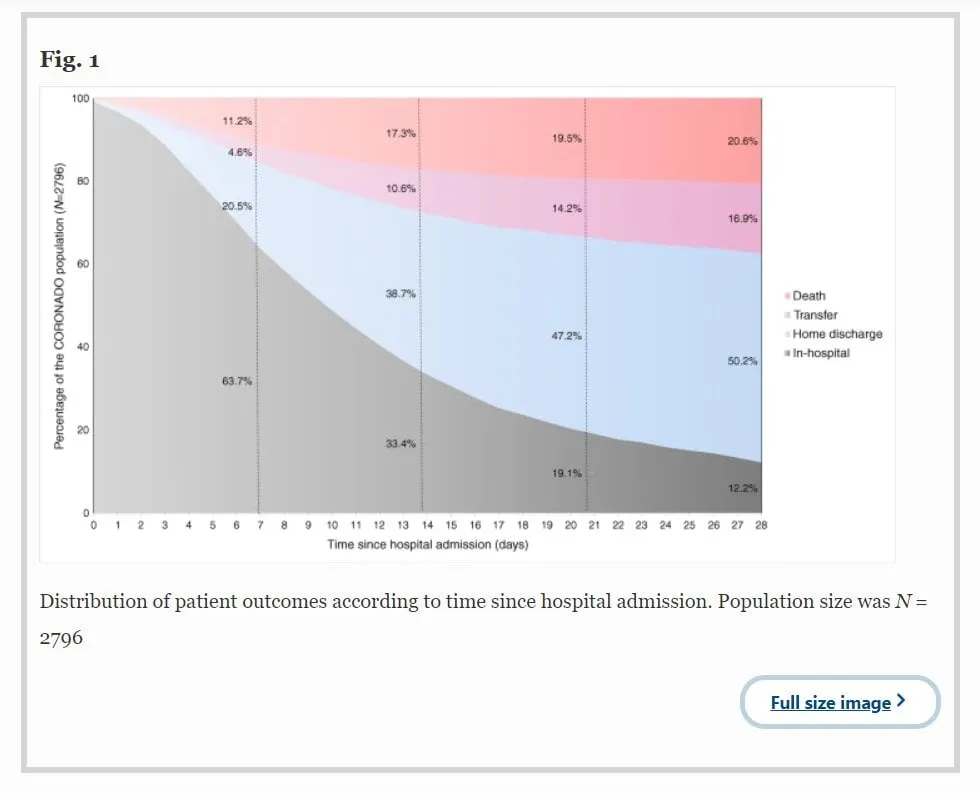Click the 16.9% transfer data label
This screenshot has width=980, height=793.
(x=742, y=219)
